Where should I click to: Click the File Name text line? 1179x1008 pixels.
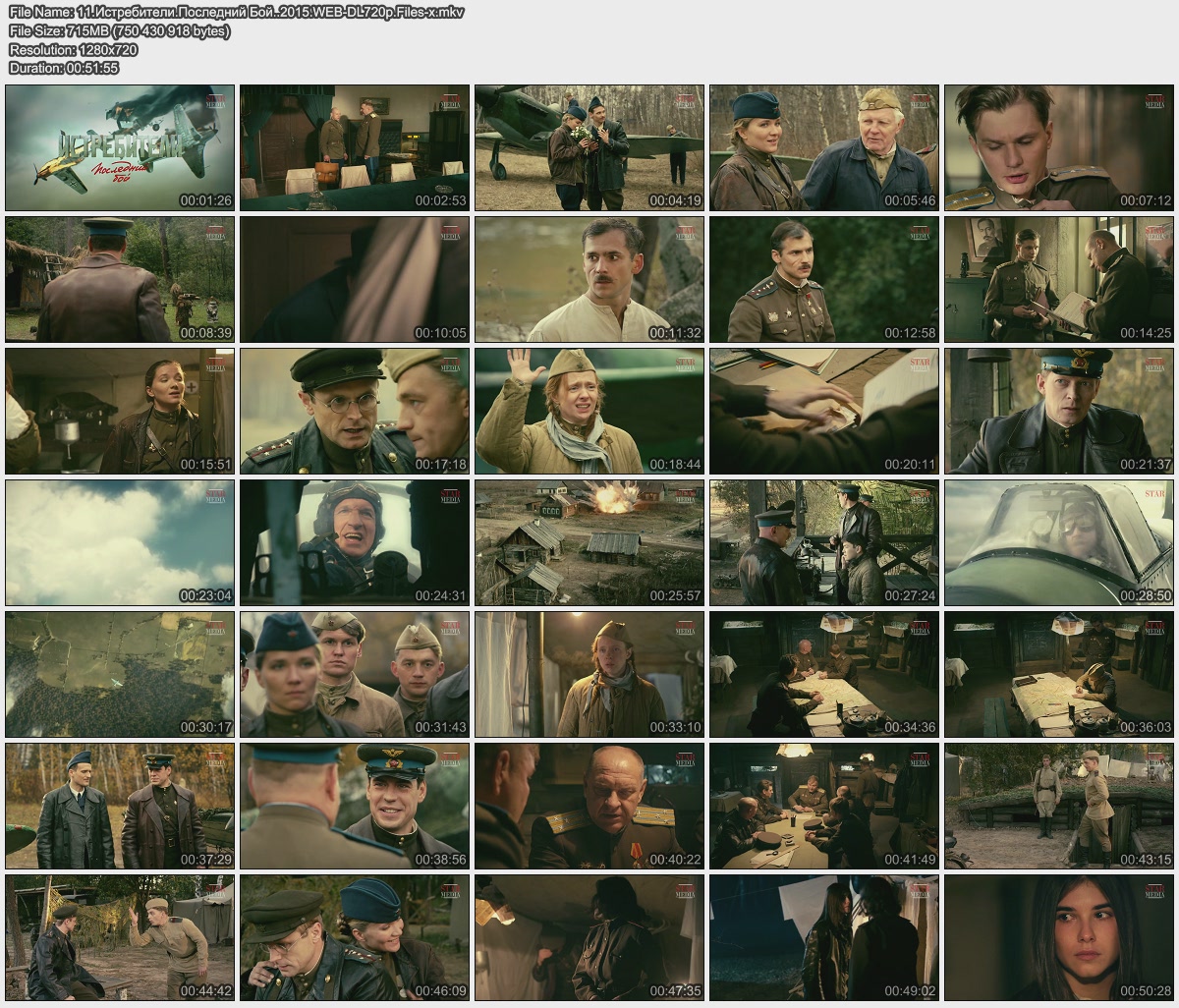[236, 13]
